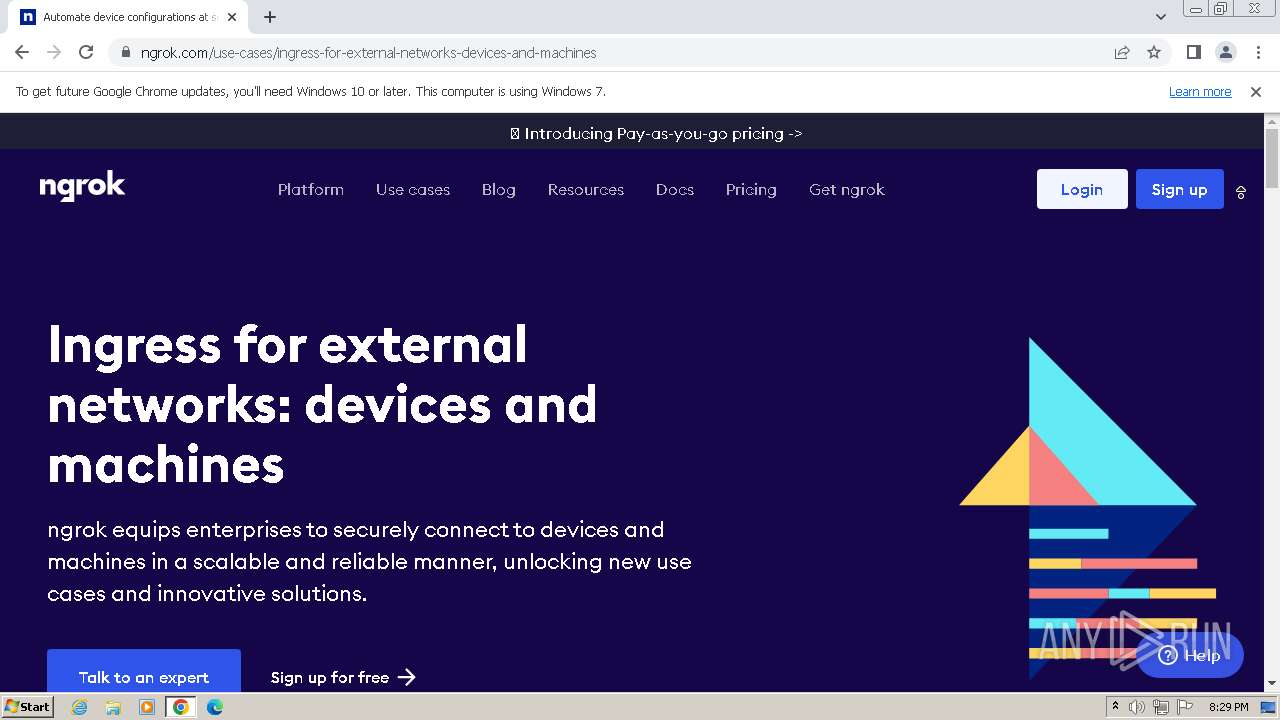Follow Sign up for free link
The width and height of the screenshot is (1280, 720).
[343, 677]
